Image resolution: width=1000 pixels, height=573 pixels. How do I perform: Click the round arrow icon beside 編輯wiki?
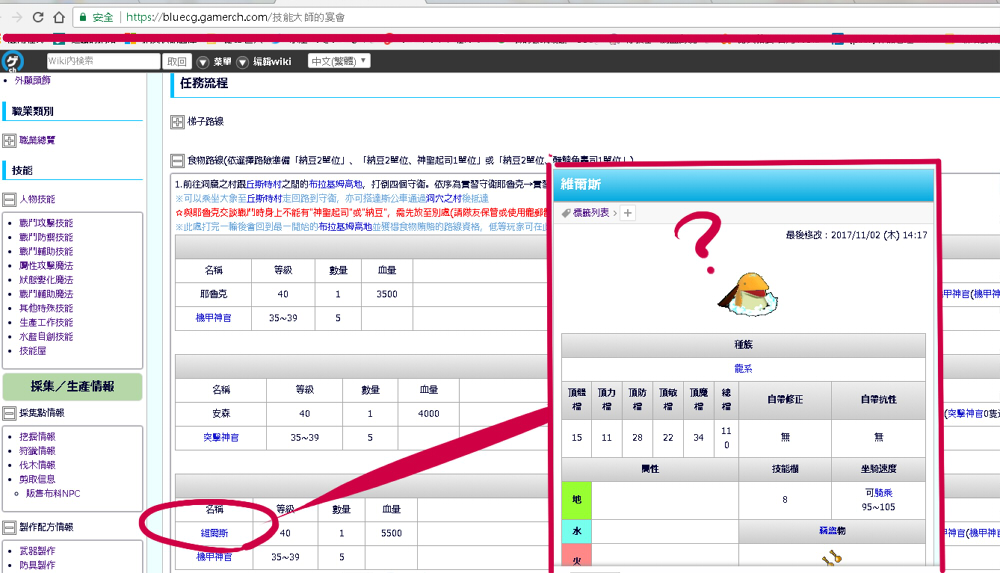pos(242,62)
